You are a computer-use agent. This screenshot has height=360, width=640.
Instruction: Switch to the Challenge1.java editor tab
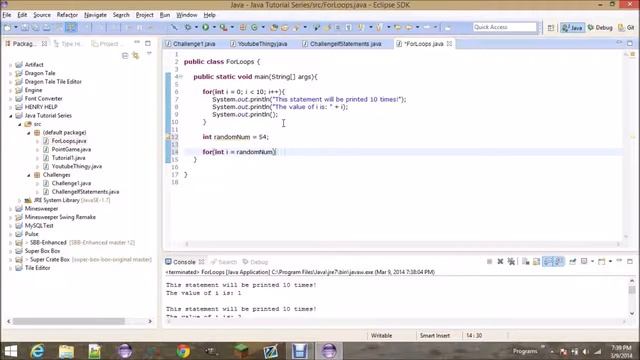click(190, 44)
